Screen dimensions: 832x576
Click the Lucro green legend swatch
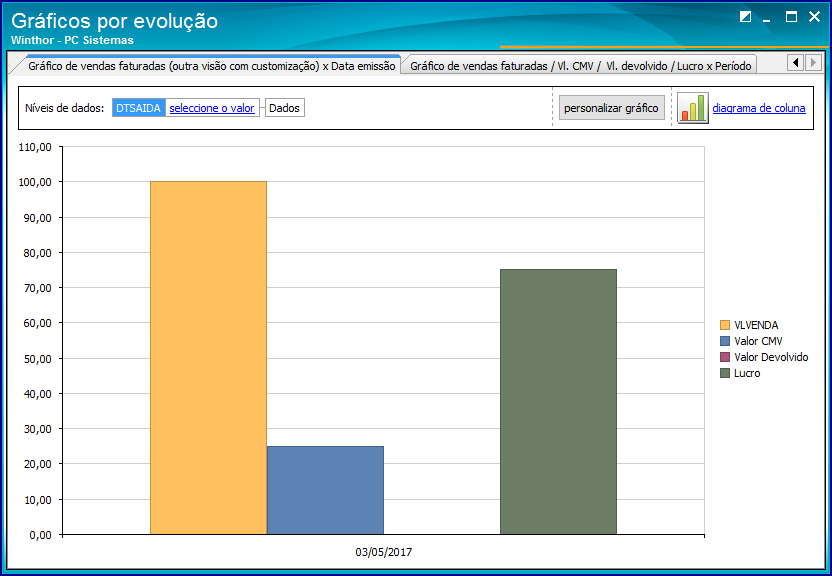pos(725,373)
